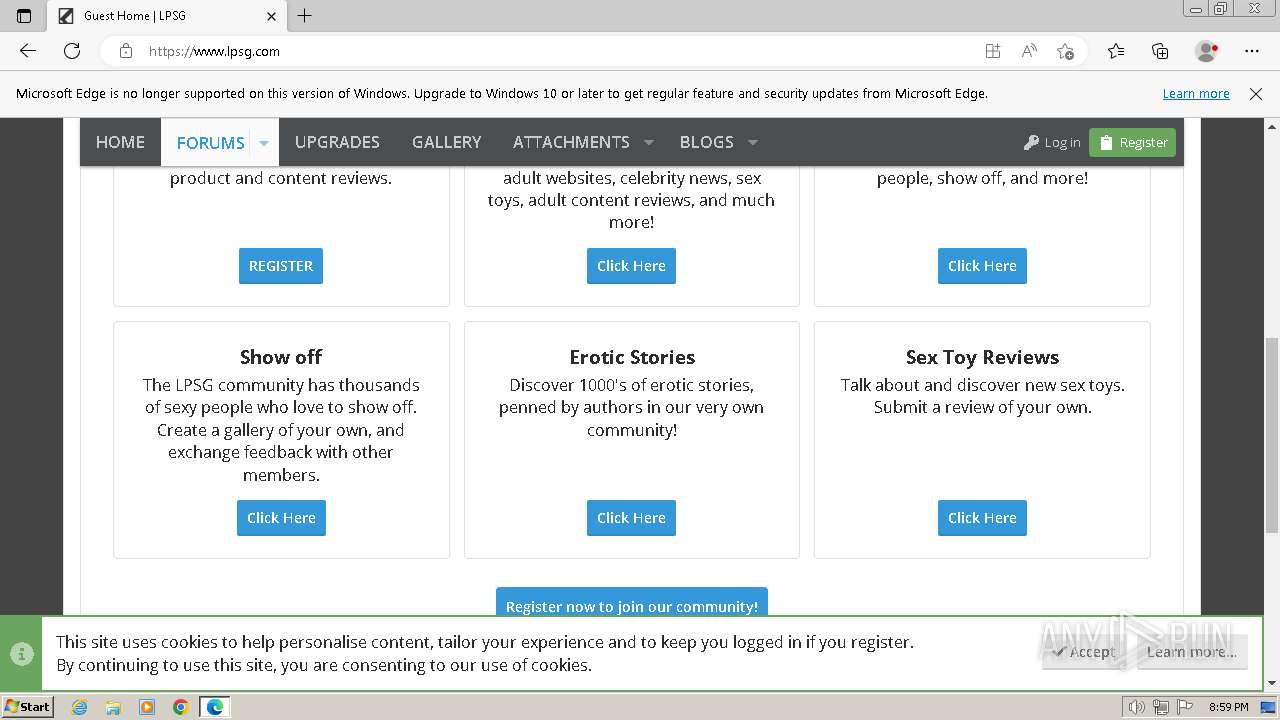Click the address bar URL field
Viewport: 1280px width, 720px height.
[560, 51]
